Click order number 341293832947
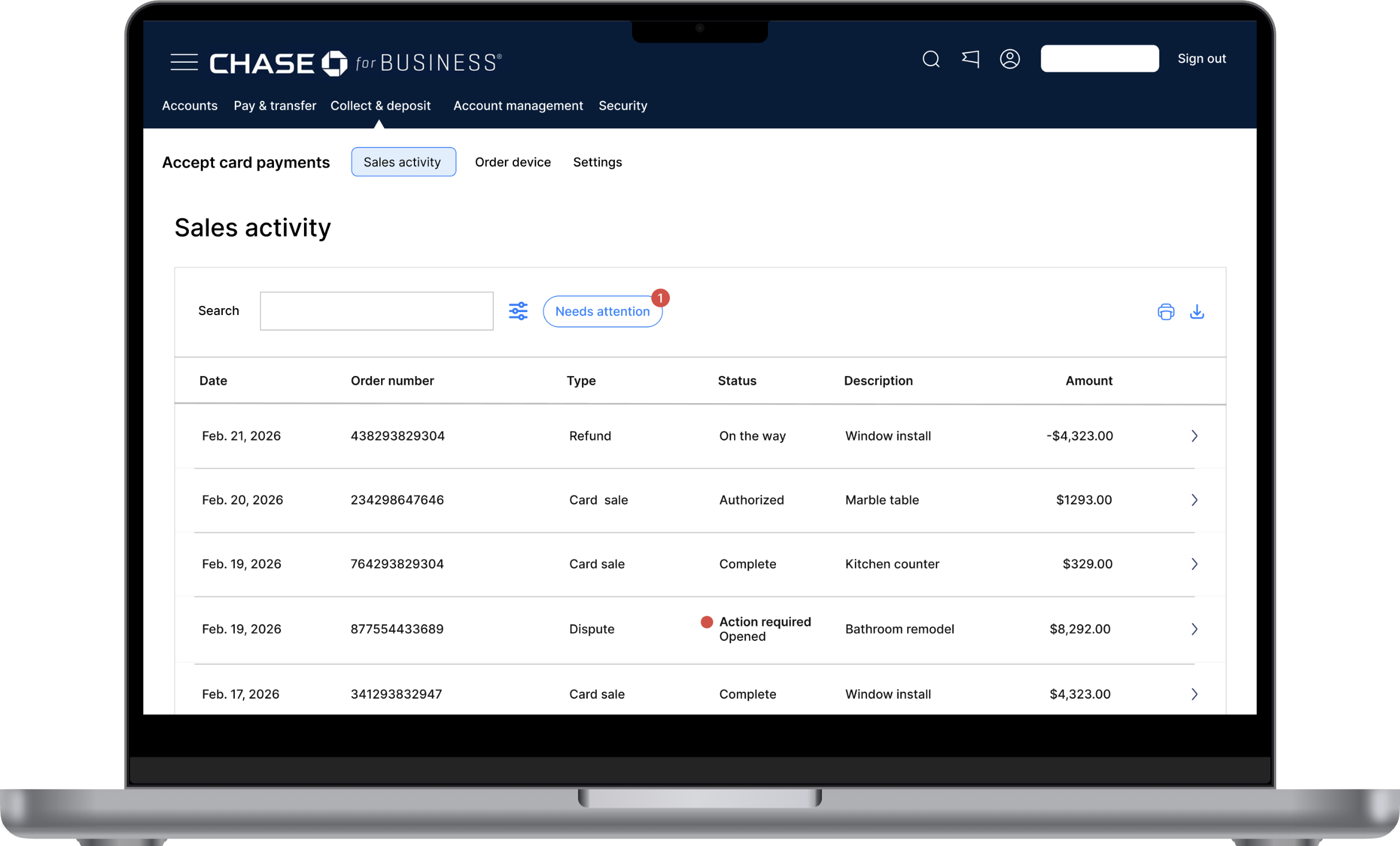 pyautogui.click(x=397, y=694)
